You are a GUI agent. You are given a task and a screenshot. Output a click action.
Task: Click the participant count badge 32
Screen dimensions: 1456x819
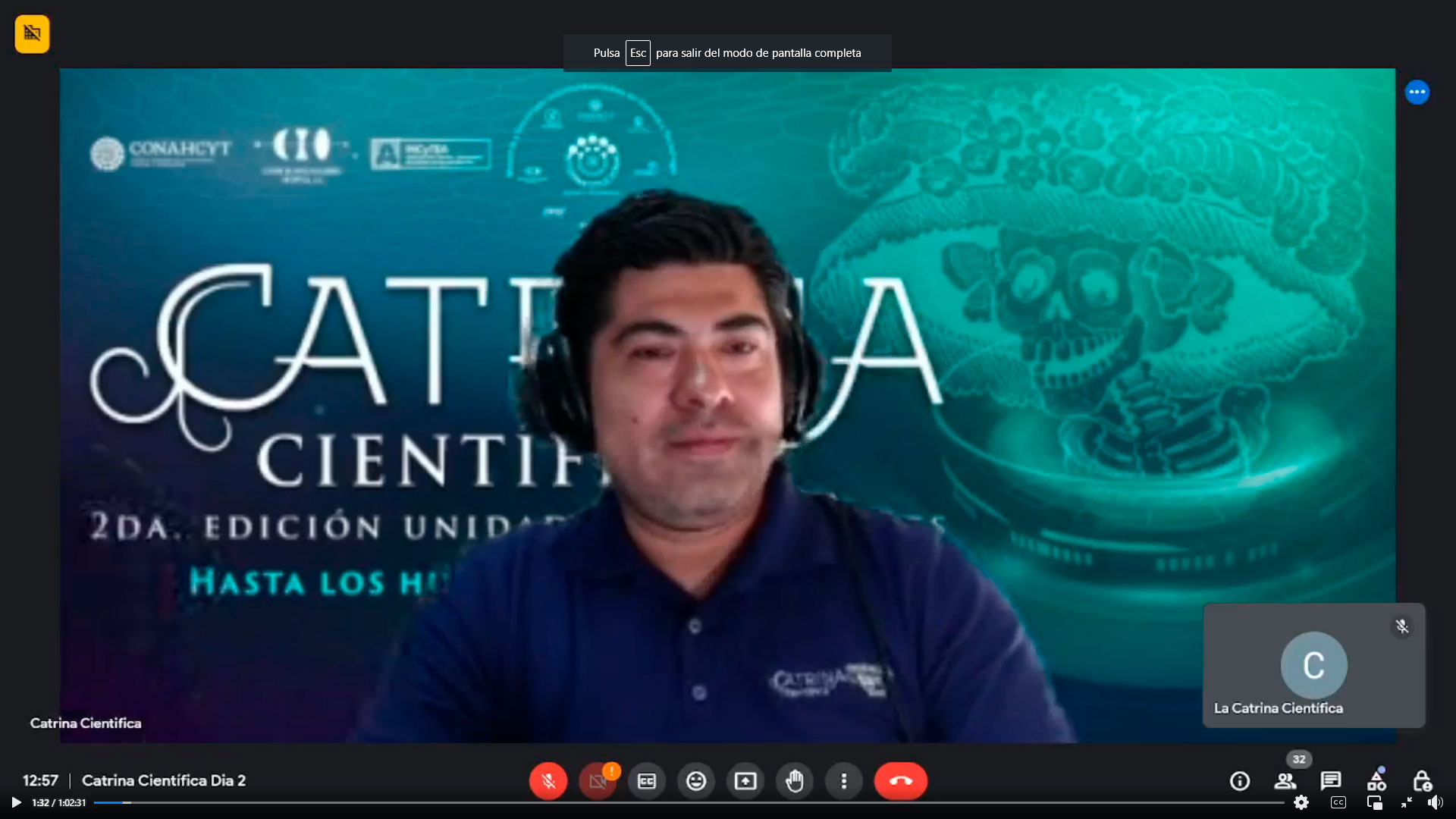tap(1299, 759)
